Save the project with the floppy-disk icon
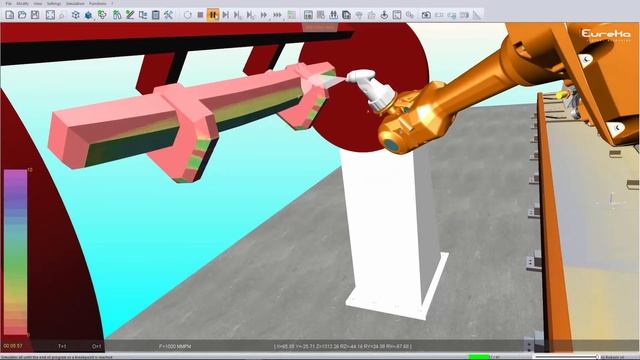The width and height of the screenshot is (640, 360). (35, 15)
